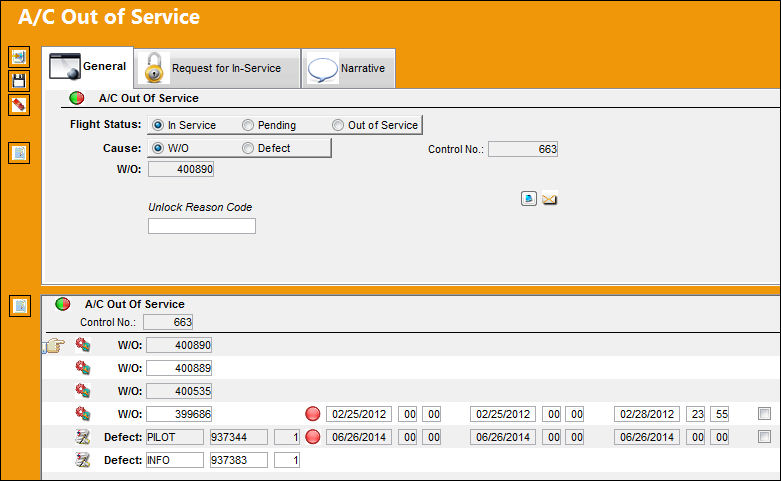This screenshot has height=481, width=781.
Task: Click the minute field showing 55
Action: 720,414
